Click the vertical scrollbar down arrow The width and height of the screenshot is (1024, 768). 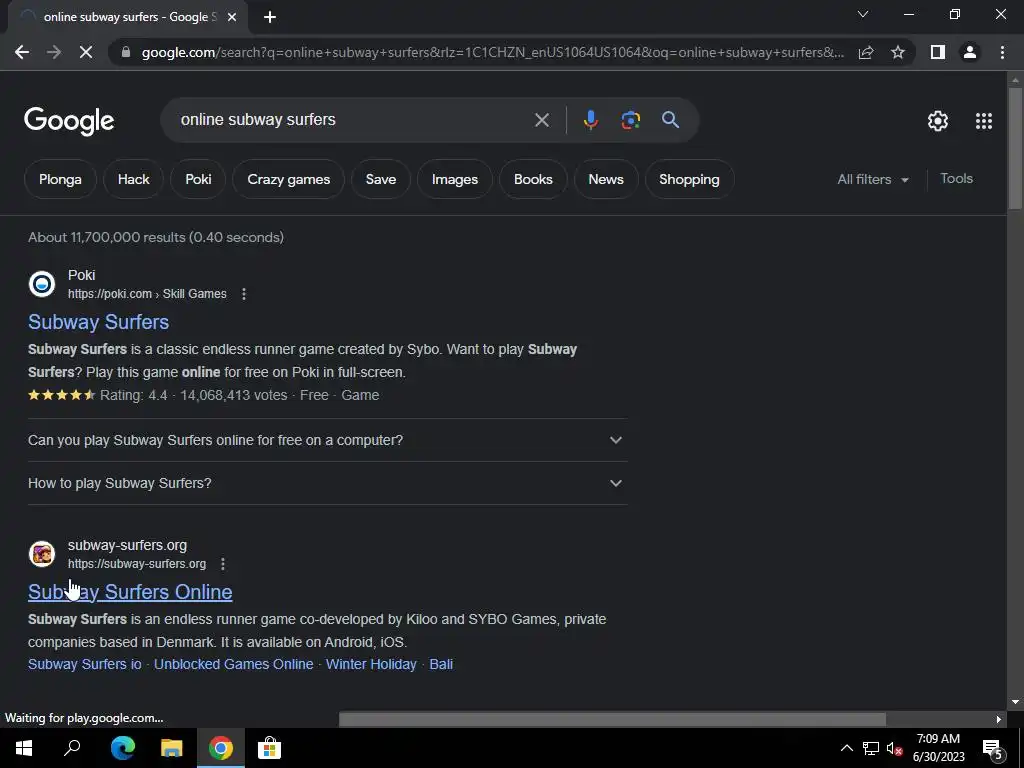(x=1015, y=702)
